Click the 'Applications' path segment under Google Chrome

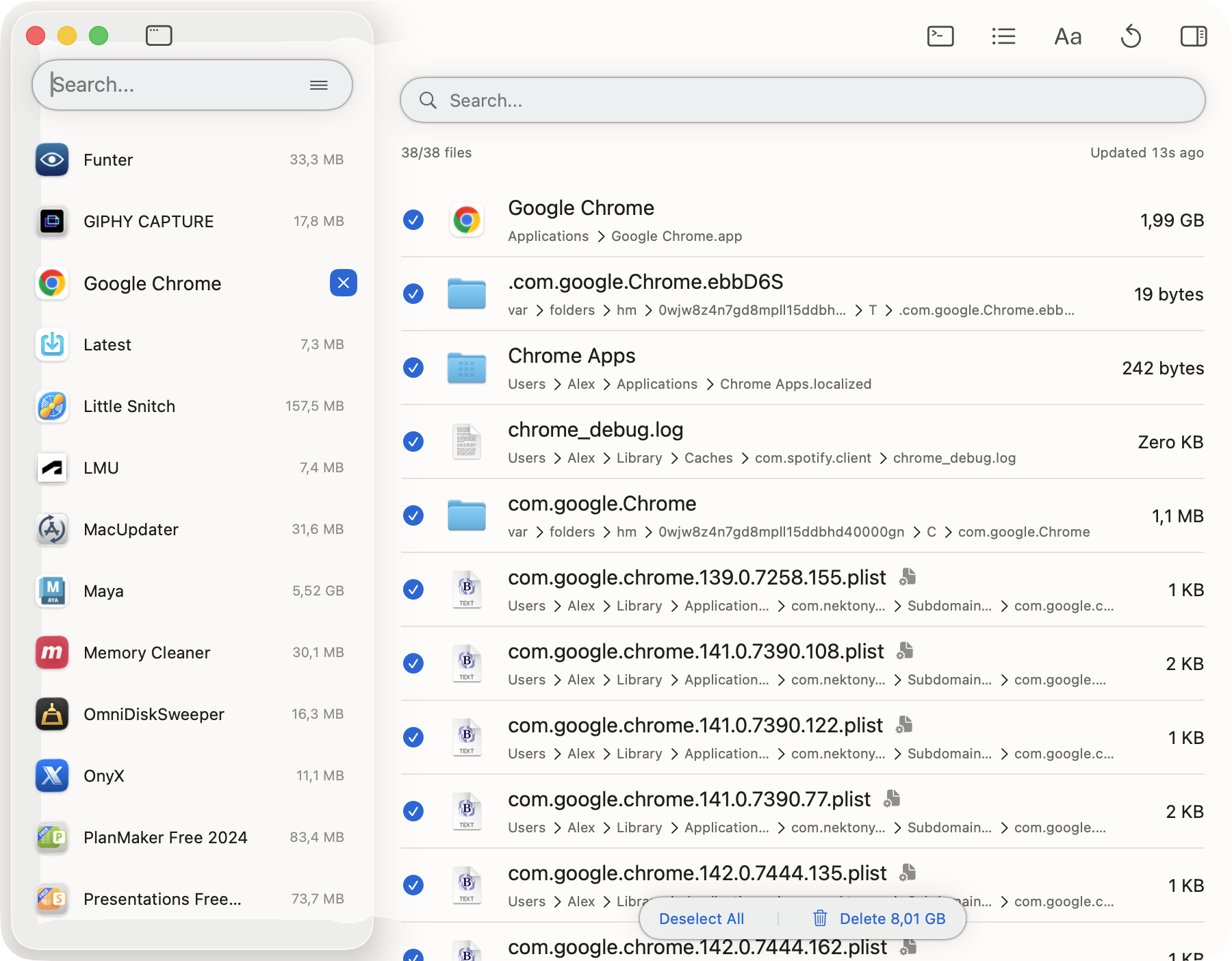pyautogui.click(x=548, y=236)
